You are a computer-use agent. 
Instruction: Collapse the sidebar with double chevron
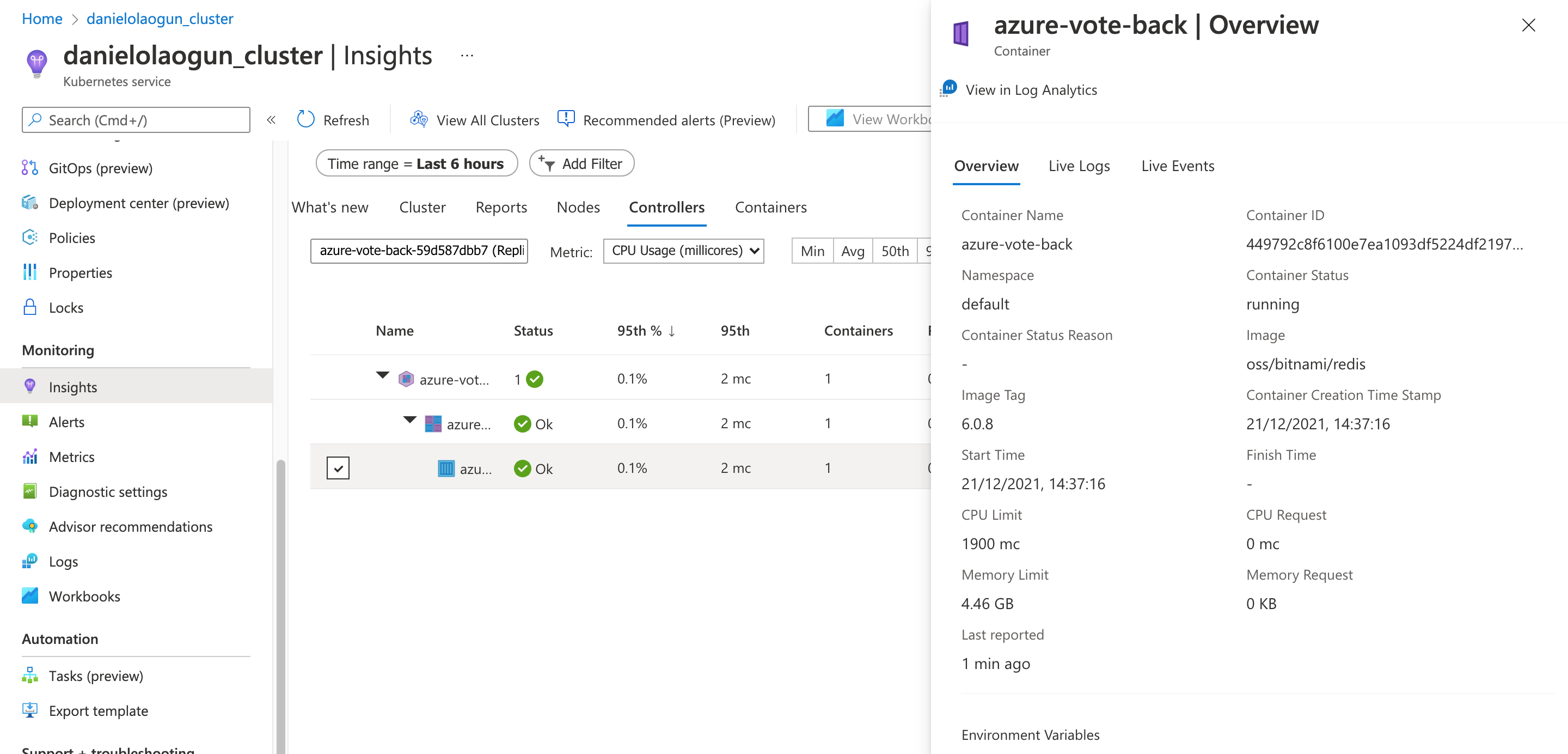click(x=272, y=120)
